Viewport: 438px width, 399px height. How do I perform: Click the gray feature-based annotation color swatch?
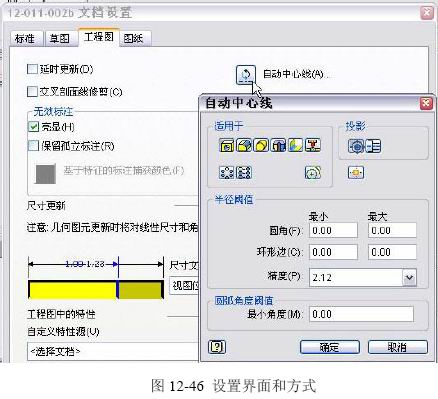pos(46,174)
